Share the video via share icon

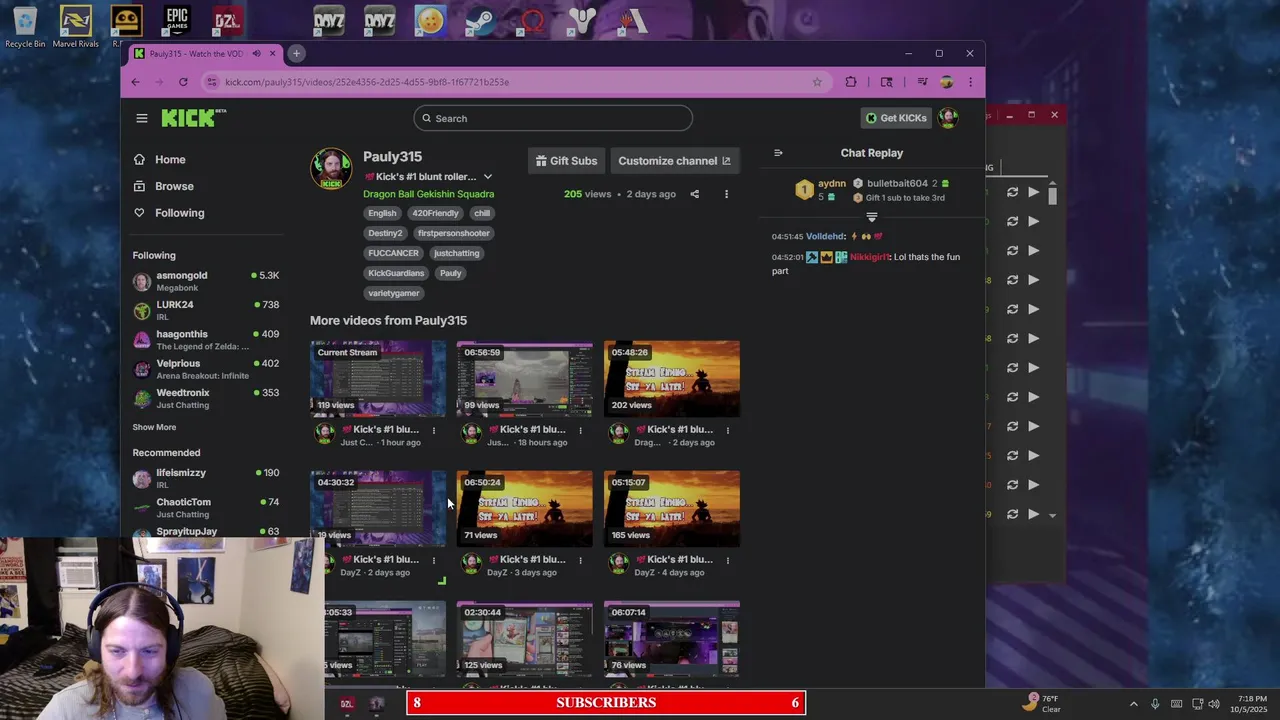tap(695, 194)
